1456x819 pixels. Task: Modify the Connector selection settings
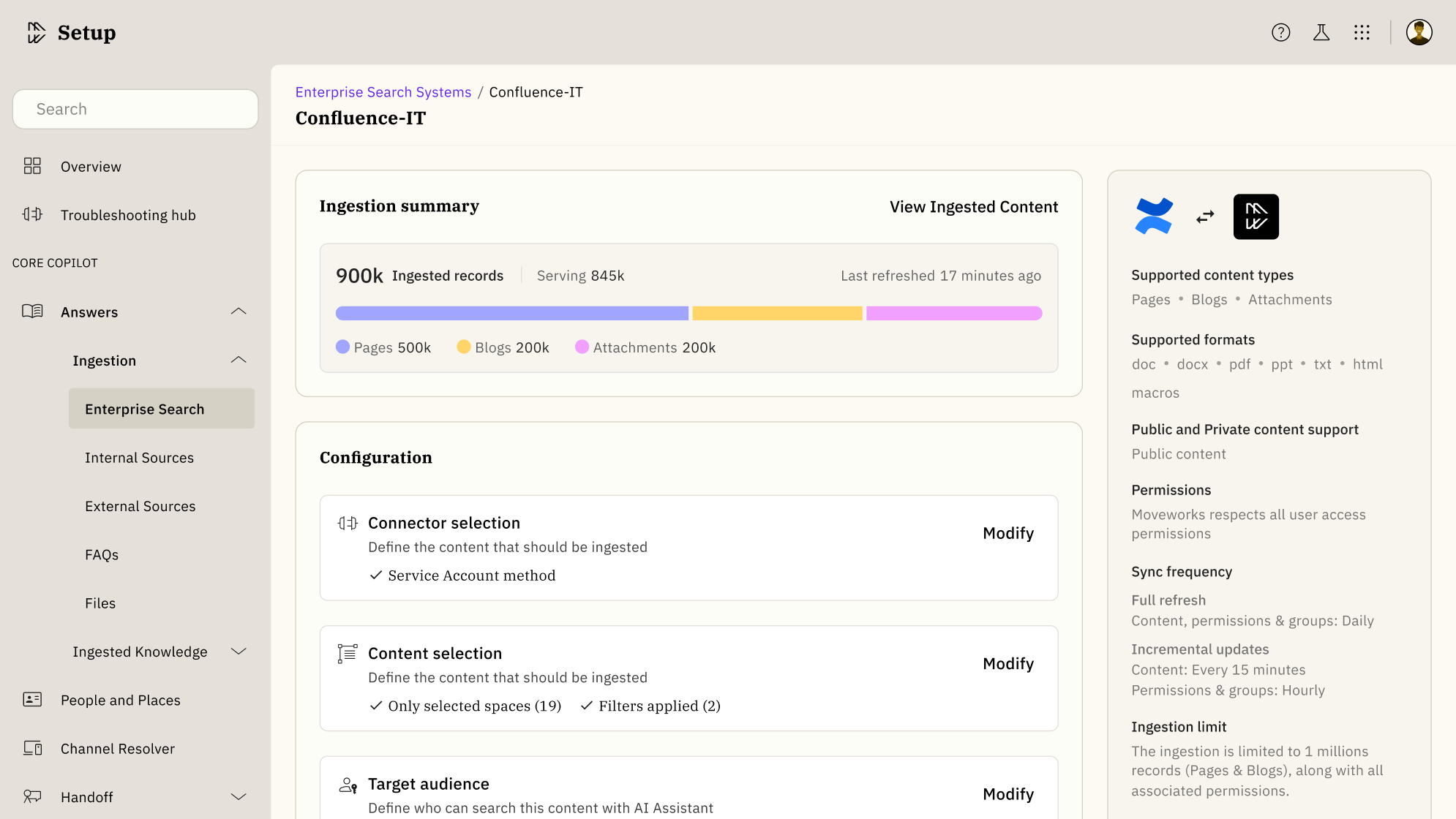pyautogui.click(x=1007, y=533)
